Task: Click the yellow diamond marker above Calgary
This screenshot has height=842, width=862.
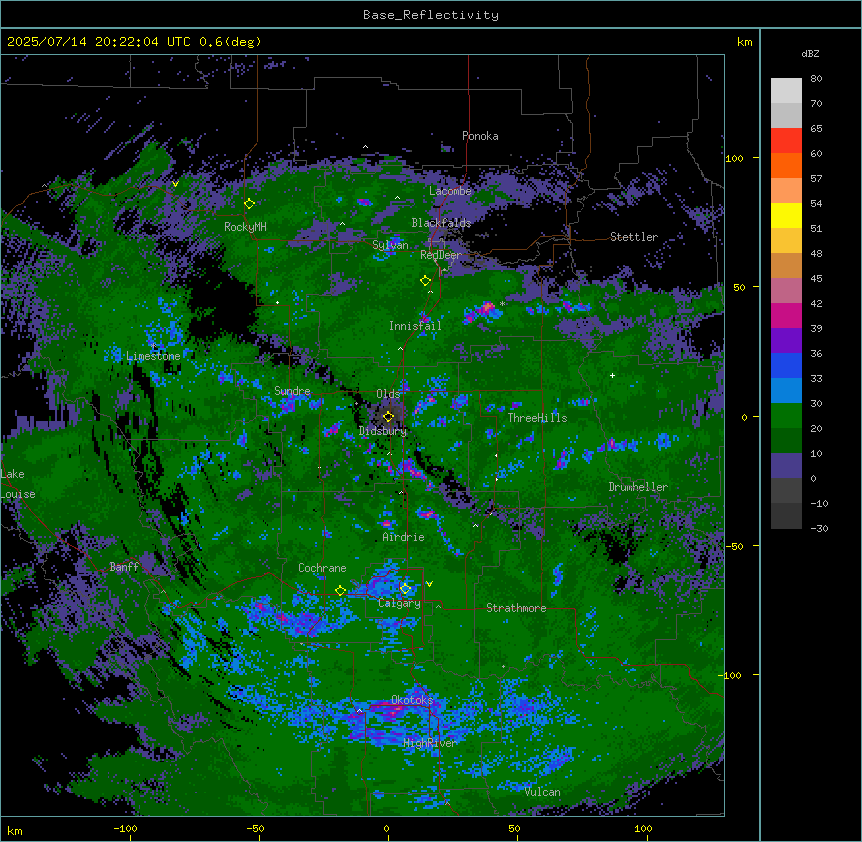Action: (405, 589)
